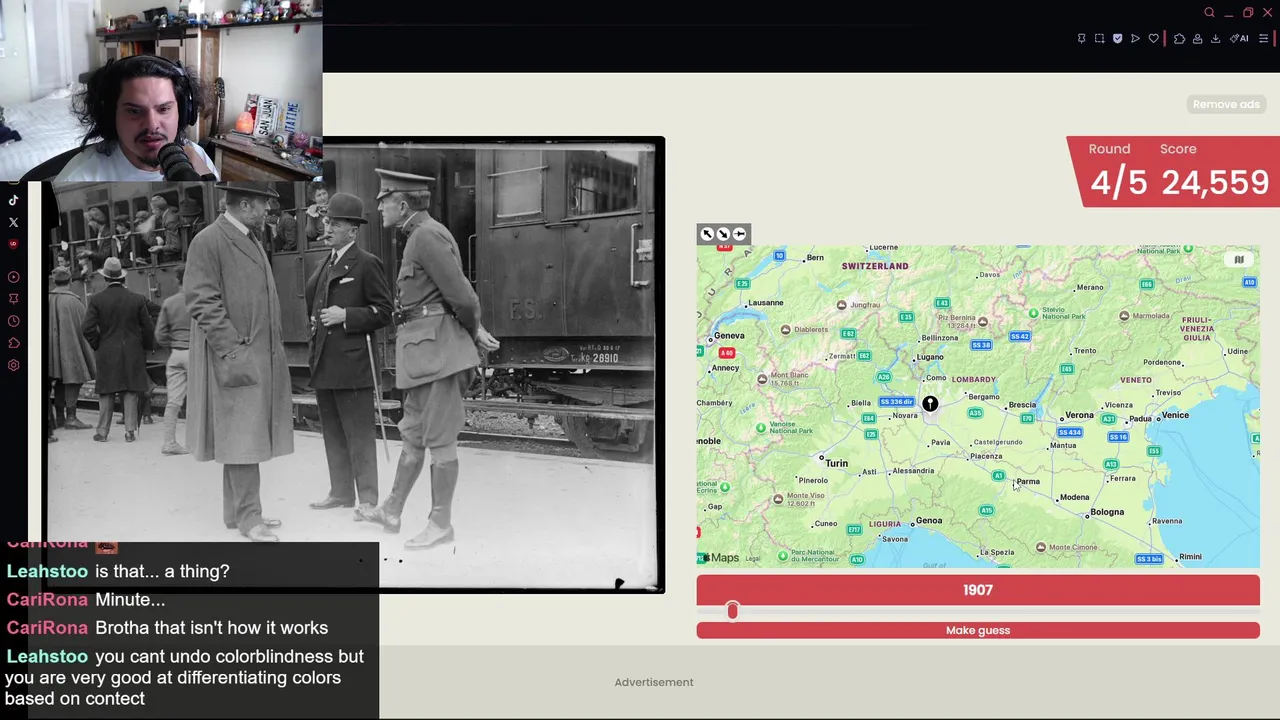Open history clock icon in sidebar
This screenshot has height=720, width=1280.
[13, 321]
